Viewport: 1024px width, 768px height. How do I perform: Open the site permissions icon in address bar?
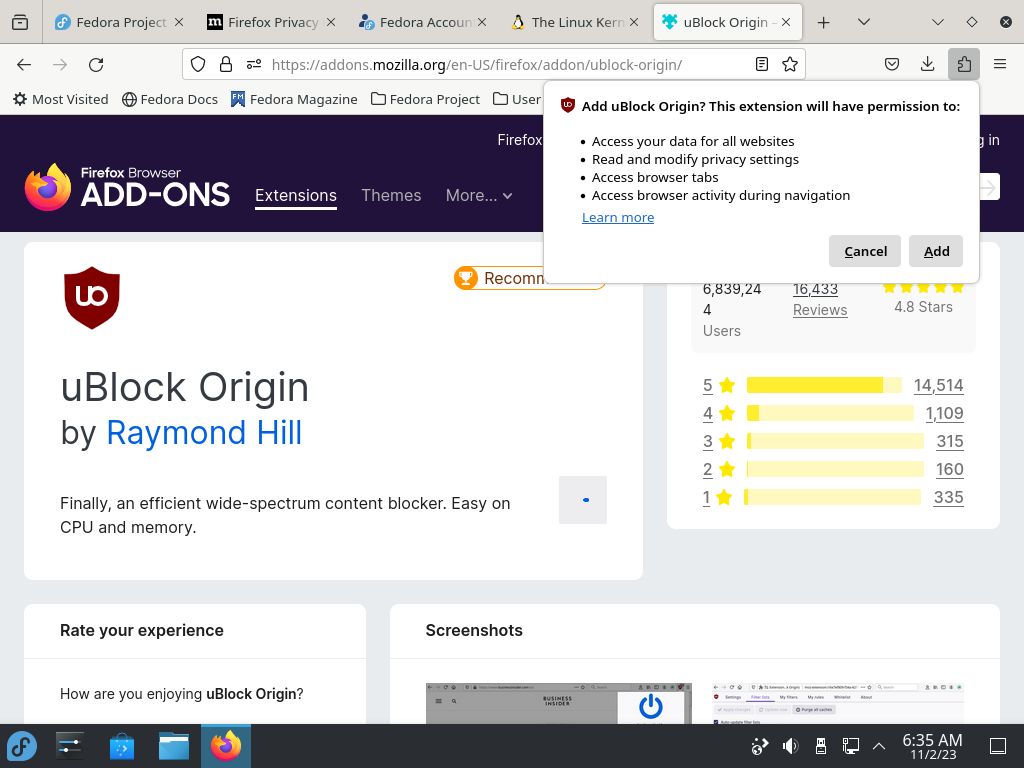coord(254,64)
